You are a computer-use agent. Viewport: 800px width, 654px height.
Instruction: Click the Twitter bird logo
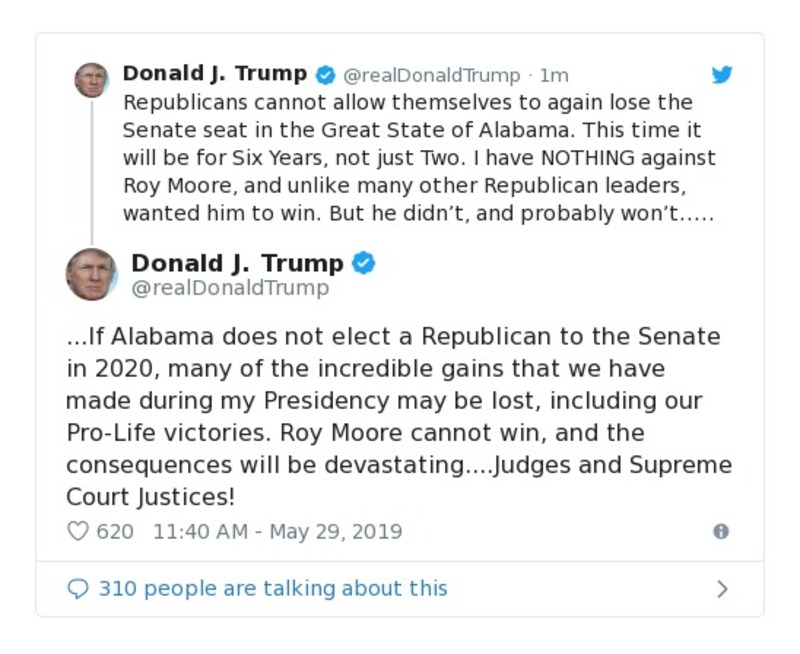coord(722,75)
